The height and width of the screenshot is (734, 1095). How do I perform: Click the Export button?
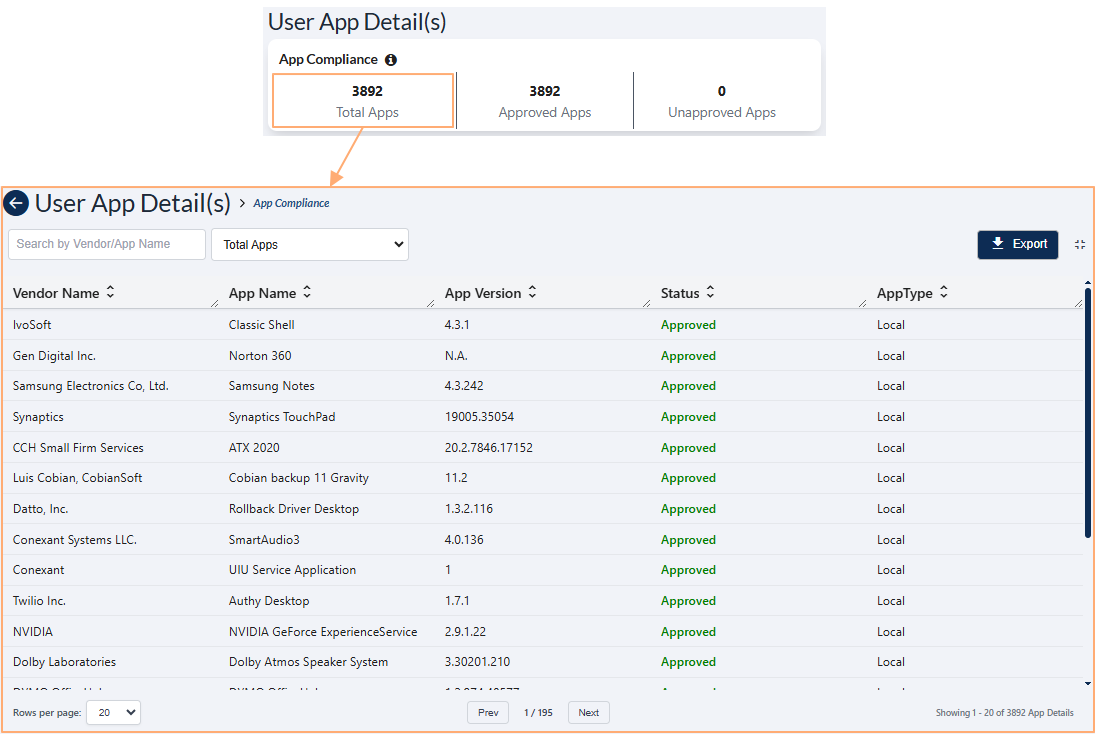tap(1017, 244)
